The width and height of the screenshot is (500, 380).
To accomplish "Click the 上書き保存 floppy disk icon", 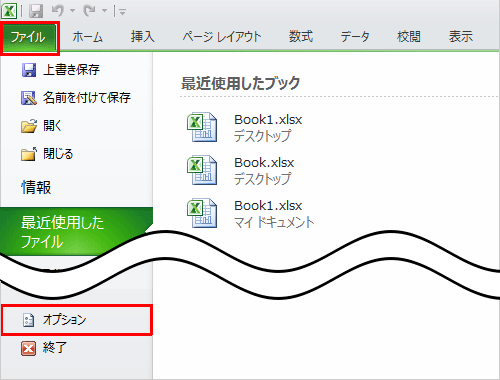I will (29, 70).
